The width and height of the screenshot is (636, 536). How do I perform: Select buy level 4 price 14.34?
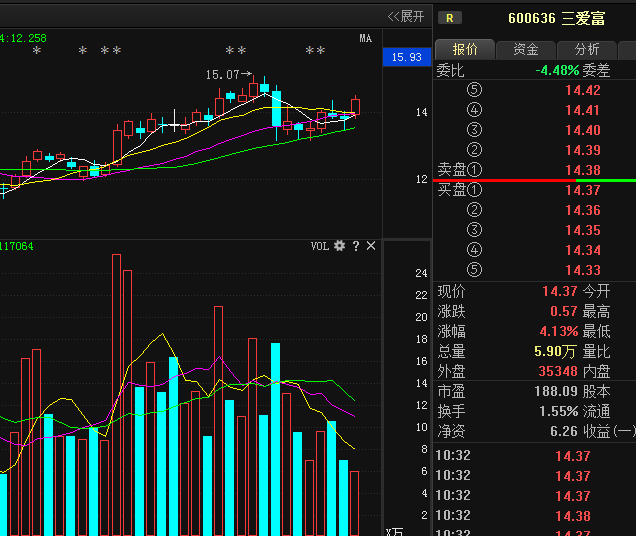pos(583,250)
